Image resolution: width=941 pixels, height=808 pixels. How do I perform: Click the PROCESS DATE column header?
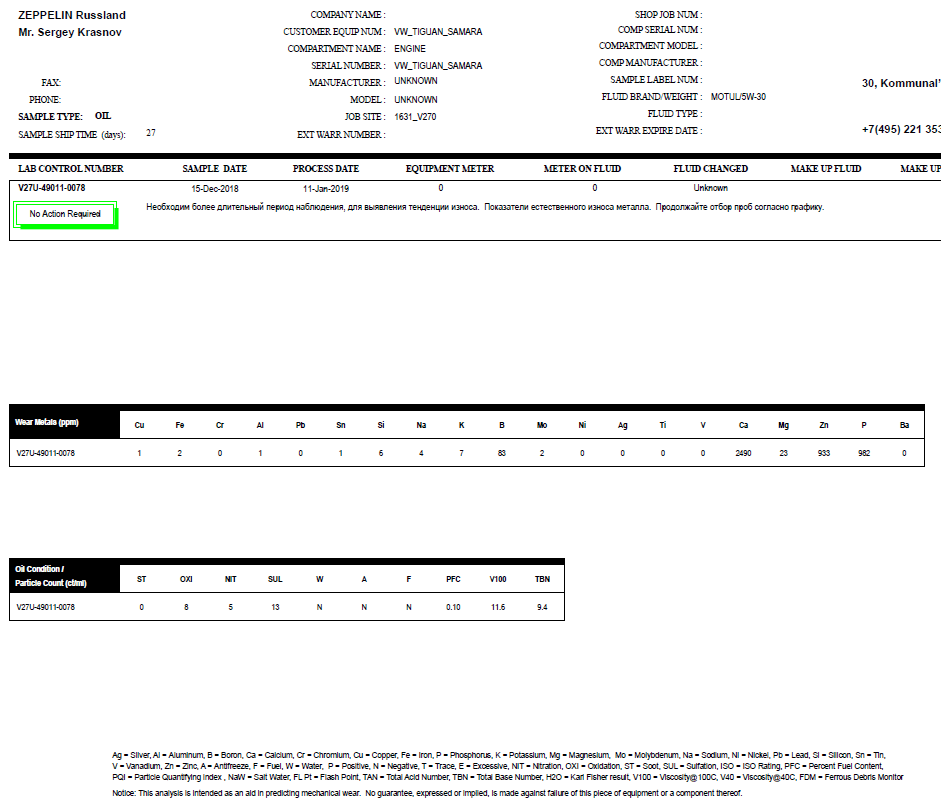326,169
